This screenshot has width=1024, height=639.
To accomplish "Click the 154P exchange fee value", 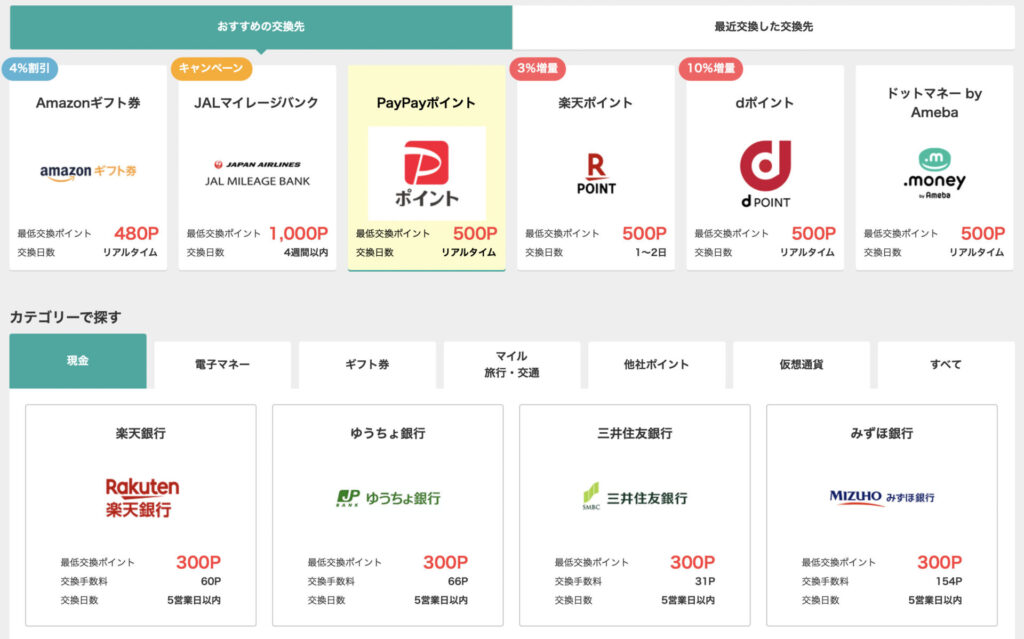I will pyautogui.click(x=949, y=581).
